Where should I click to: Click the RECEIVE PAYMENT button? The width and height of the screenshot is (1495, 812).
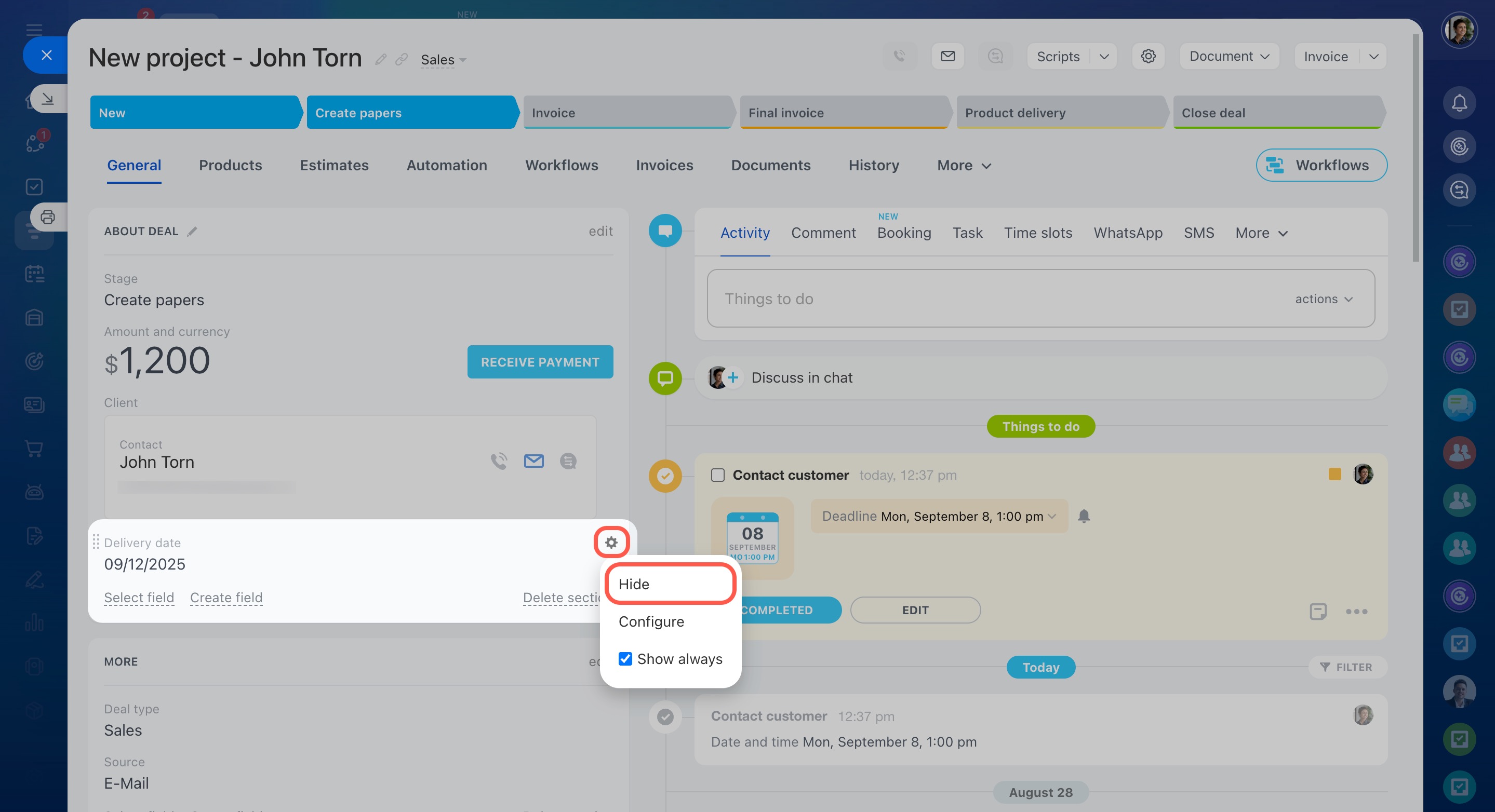tap(540, 362)
